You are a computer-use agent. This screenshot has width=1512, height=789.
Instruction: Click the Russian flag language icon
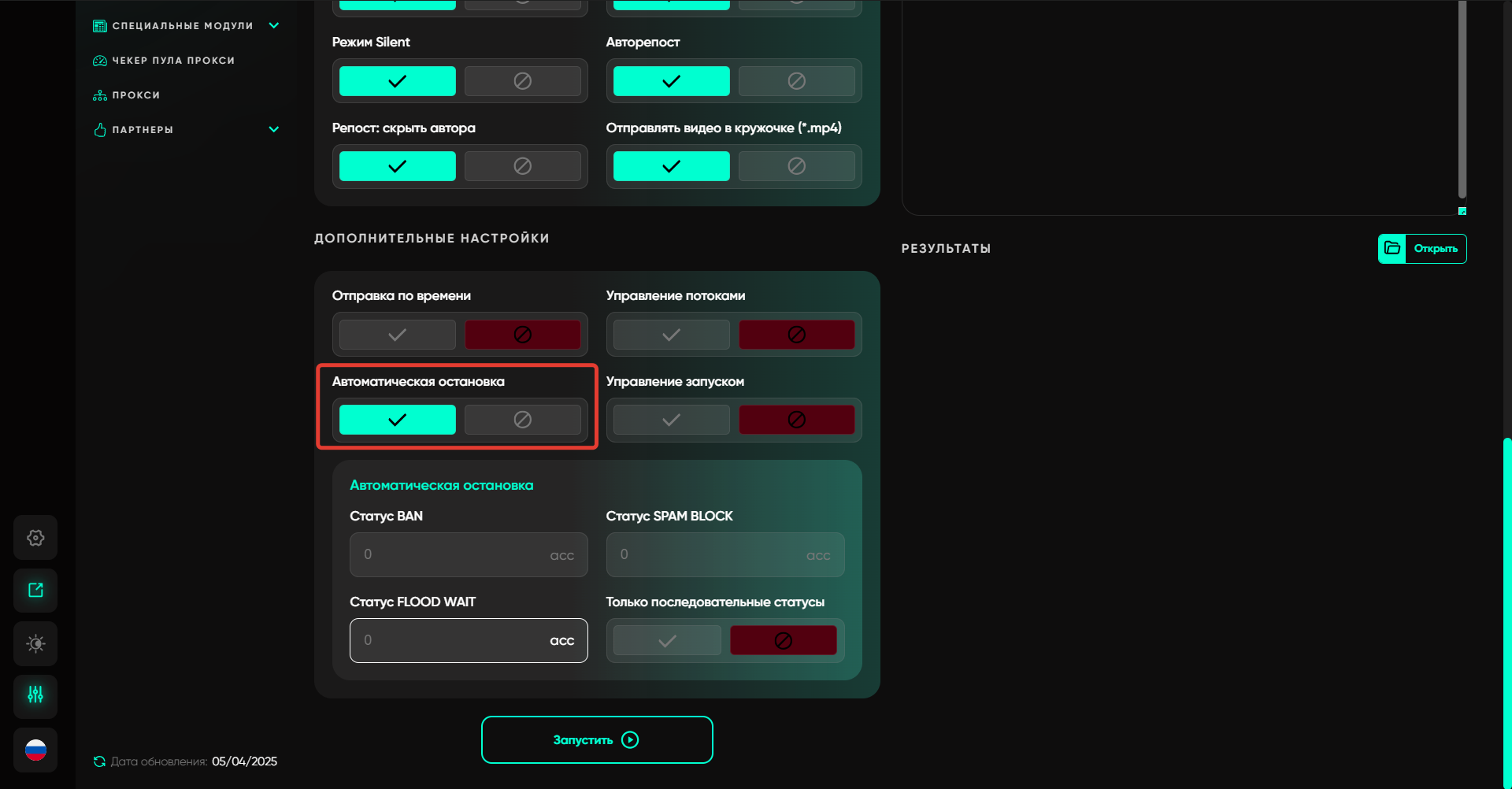(35, 750)
